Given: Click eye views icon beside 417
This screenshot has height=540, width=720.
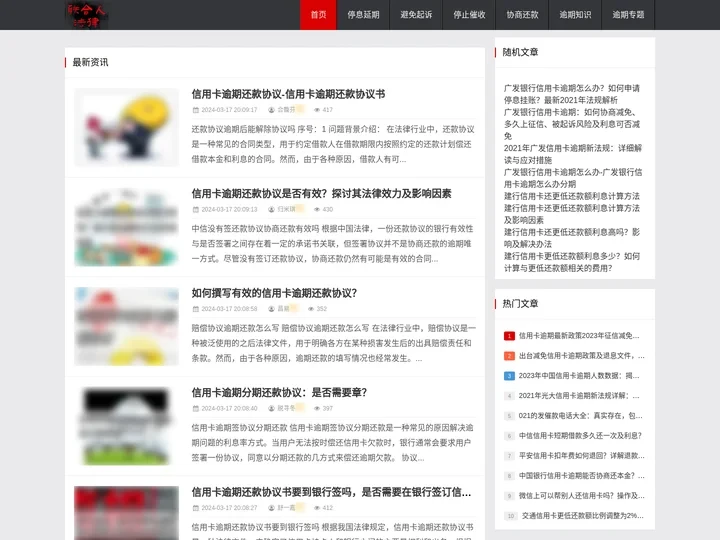Looking at the screenshot, I should tap(317, 110).
